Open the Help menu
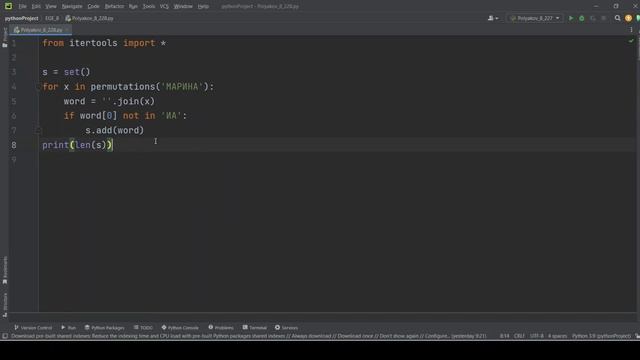 click(x=203, y=7)
